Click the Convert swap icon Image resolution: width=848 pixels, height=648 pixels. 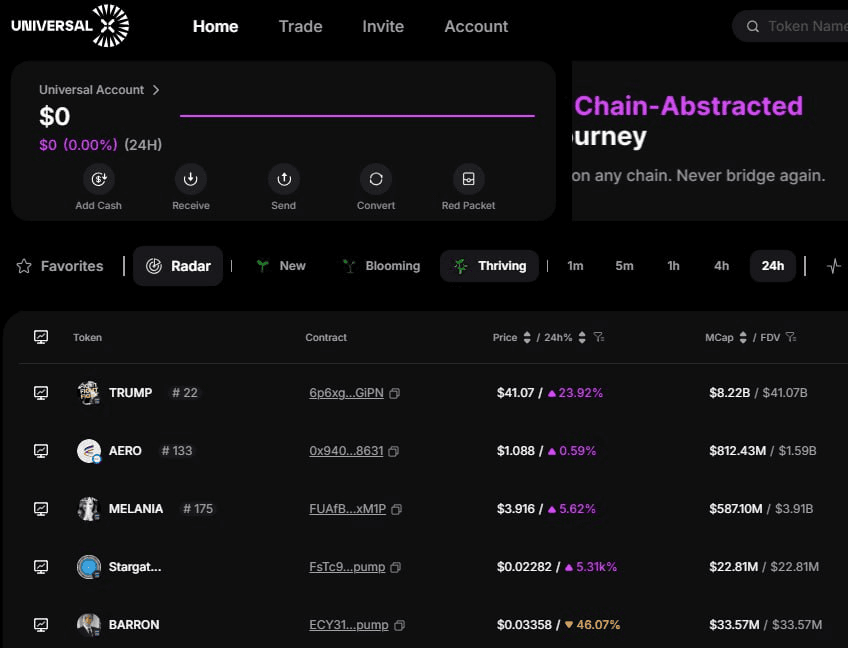tap(376, 178)
